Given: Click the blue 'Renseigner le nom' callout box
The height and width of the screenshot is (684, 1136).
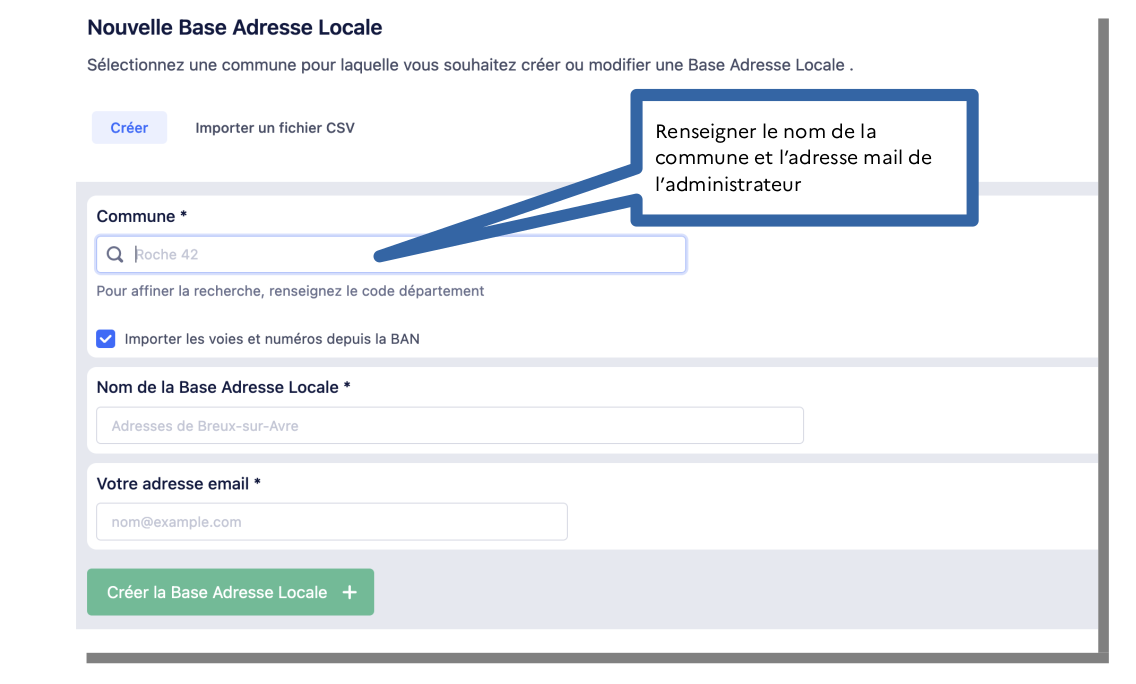Looking at the screenshot, I should (x=805, y=157).
